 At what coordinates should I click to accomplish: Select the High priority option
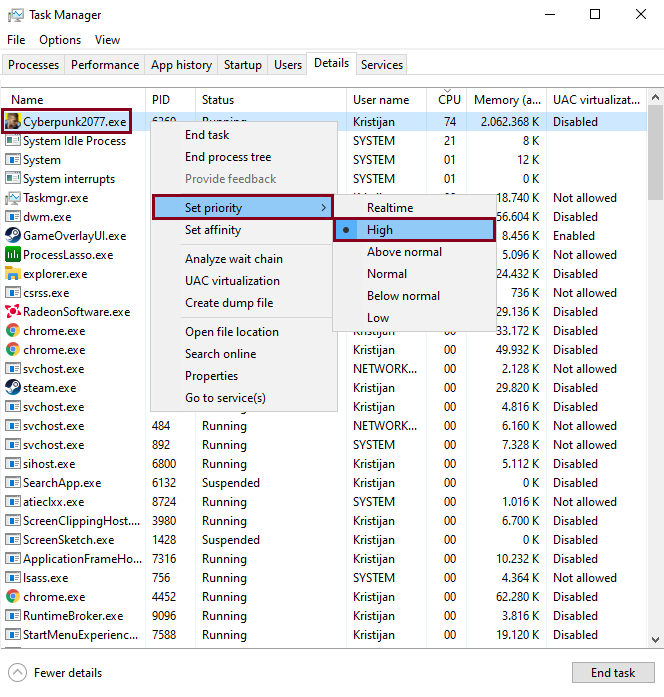click(x=414, y=230)
